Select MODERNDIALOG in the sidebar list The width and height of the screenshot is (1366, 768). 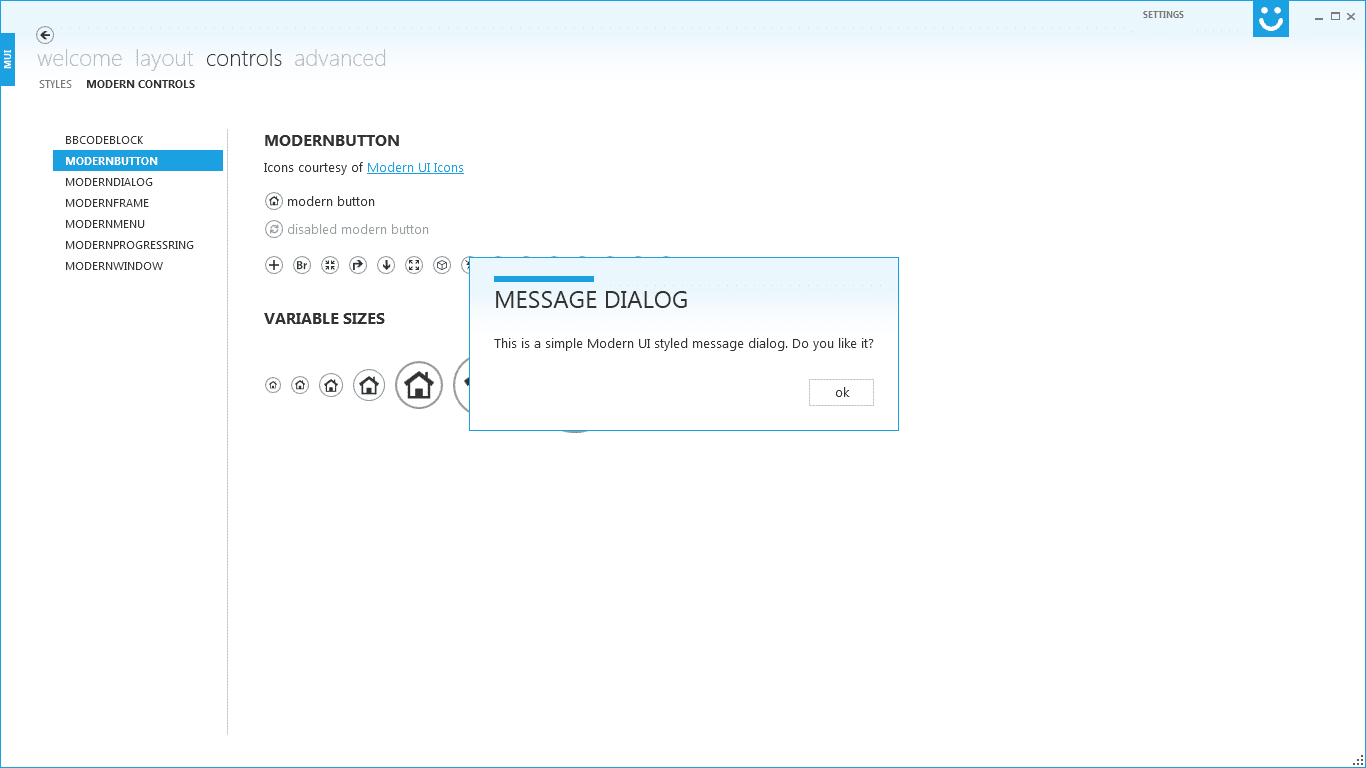(108, 181)
